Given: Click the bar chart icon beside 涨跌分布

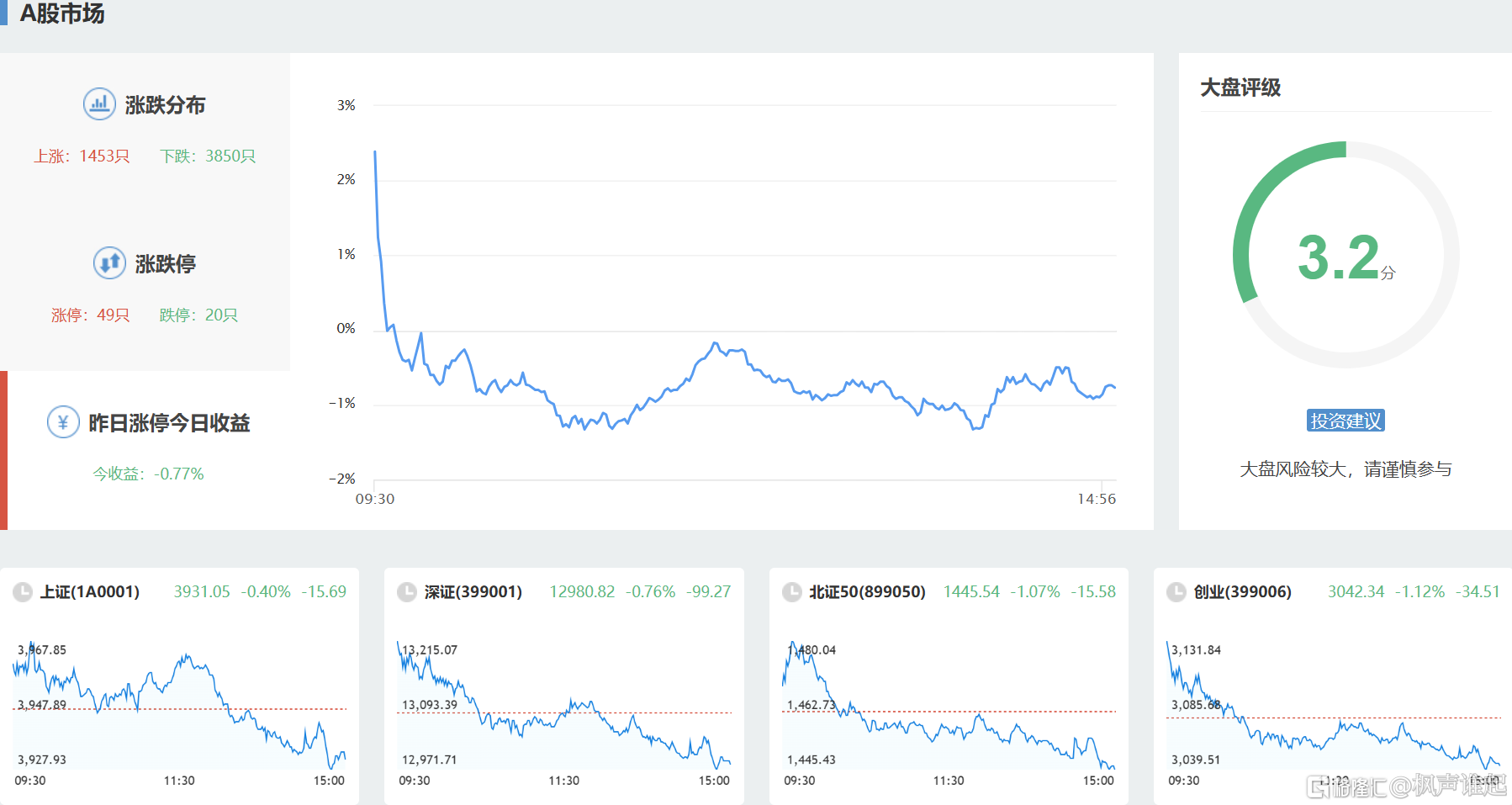Looking at the screenshot, I should click(99, 104).
